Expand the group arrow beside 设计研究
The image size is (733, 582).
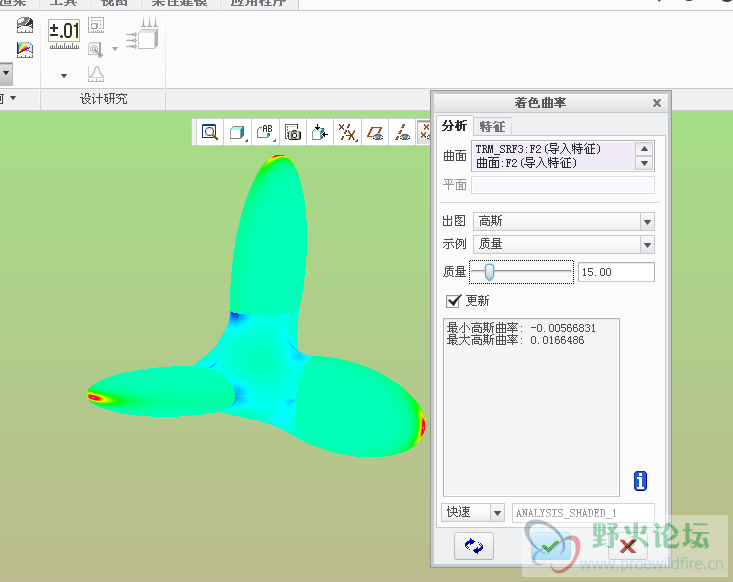tap(13, 98)
